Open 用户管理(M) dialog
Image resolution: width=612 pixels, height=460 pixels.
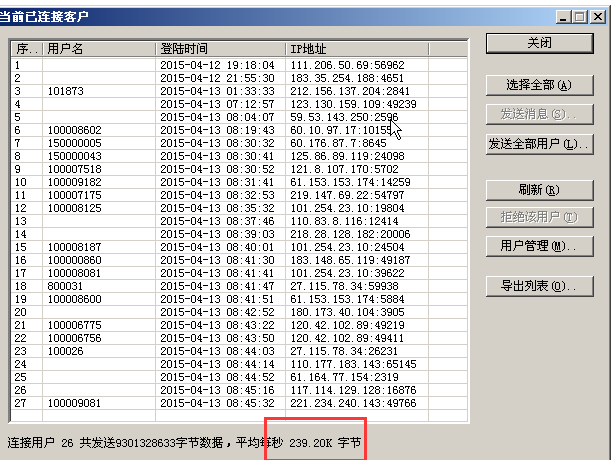point(539,246)
